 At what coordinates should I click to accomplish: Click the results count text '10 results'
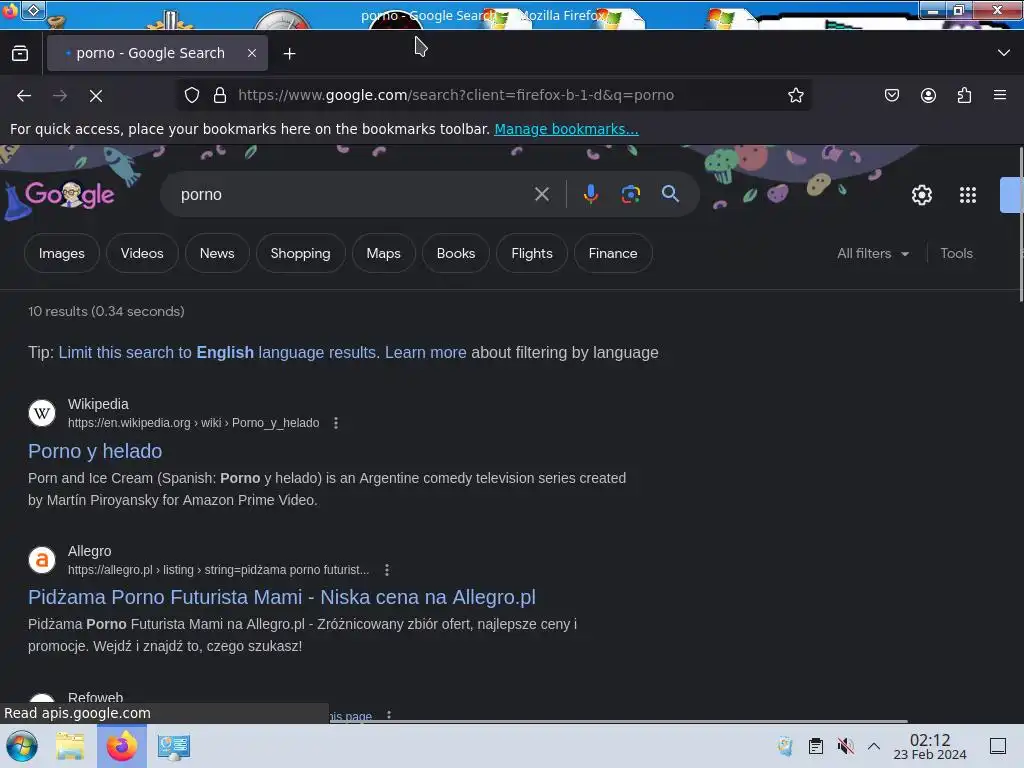click(x=57, y=312)
